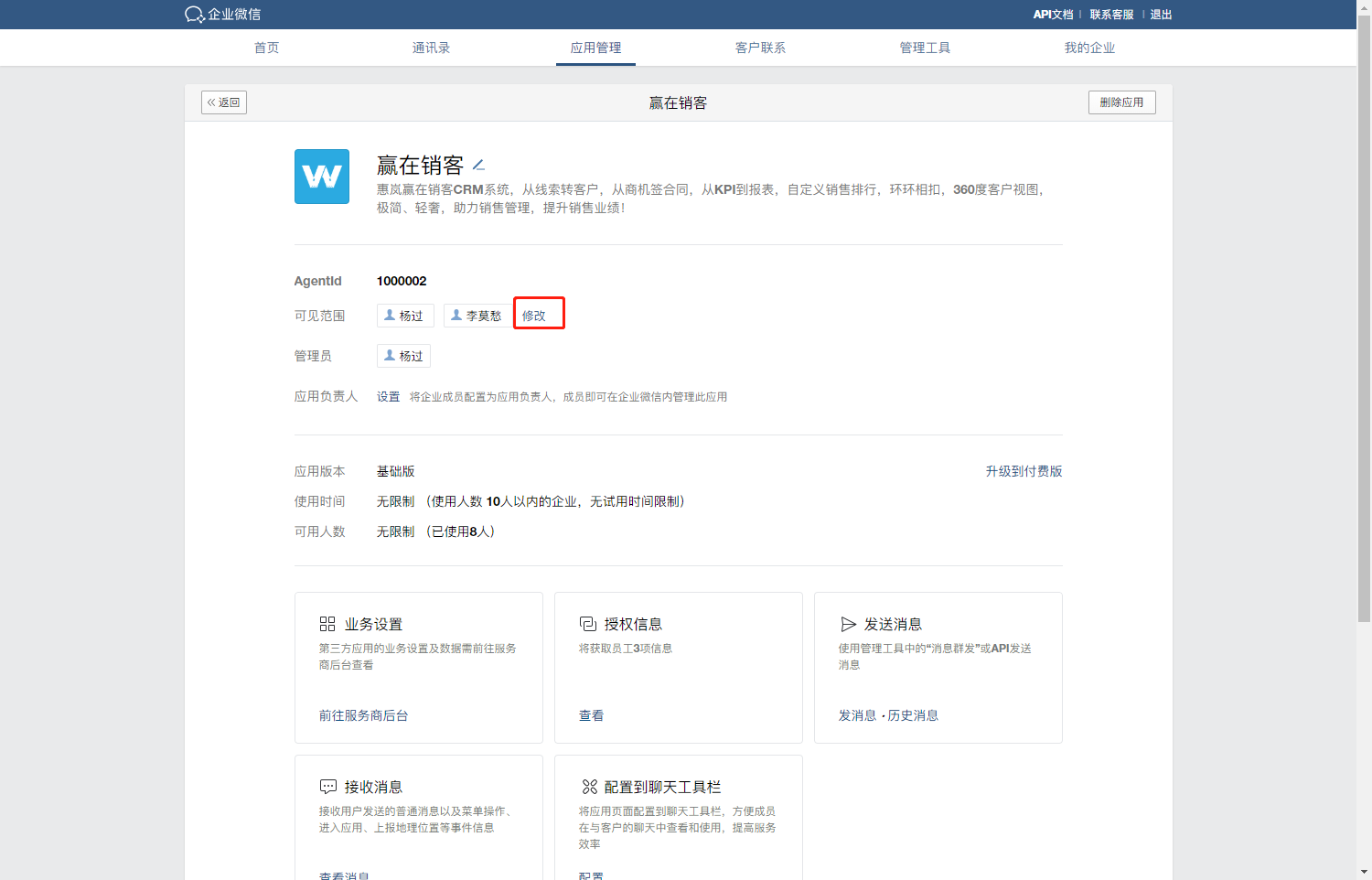The image size is (1372, 880).
Task: Click the 赢在销客 app logo thumbnail
Action: (322, 177)
